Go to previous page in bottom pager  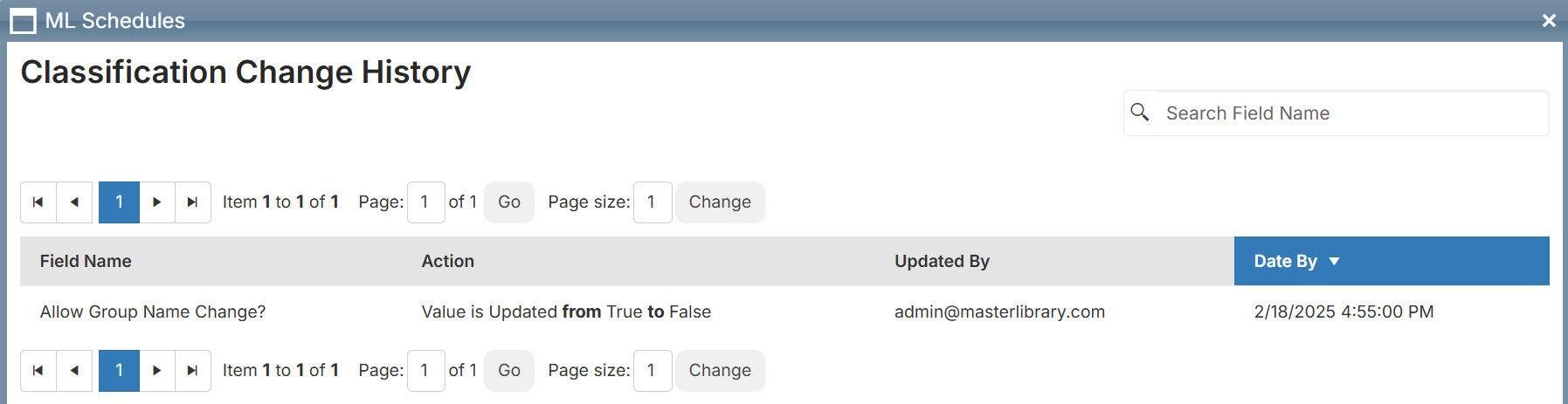click(74, 371)
